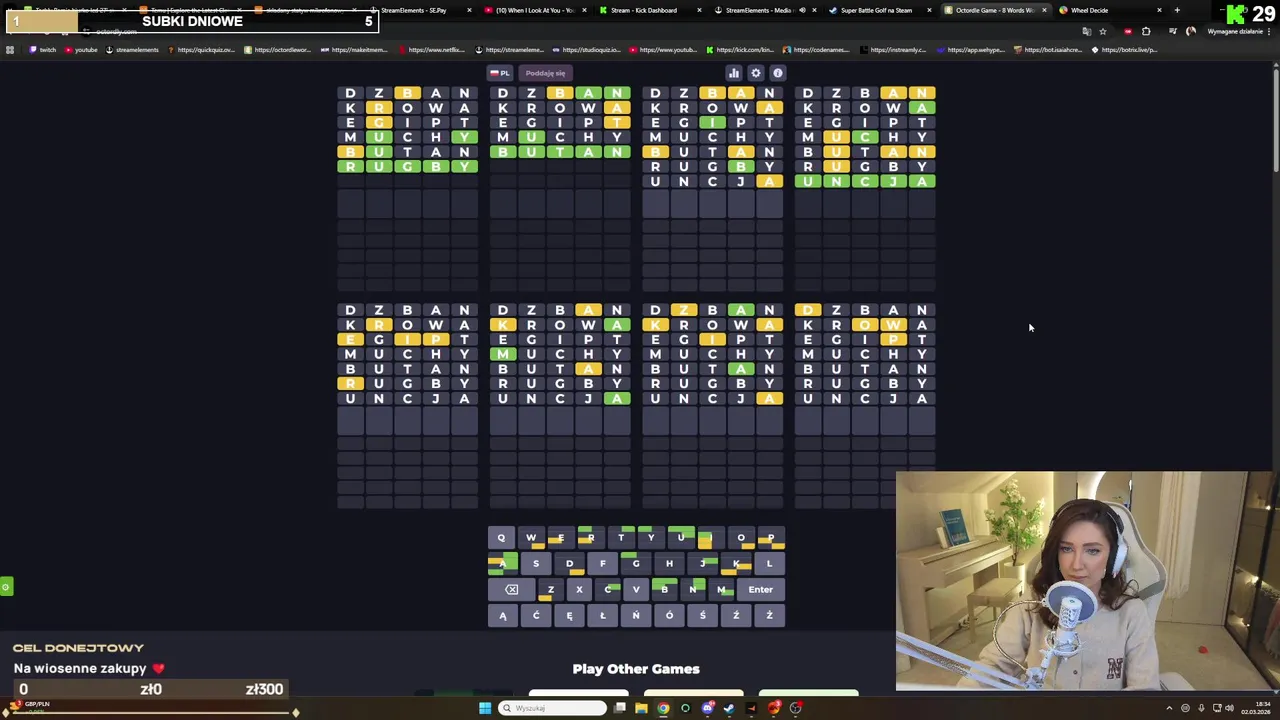Tap the Ę key on the Polish letters row
Image resolution: width=1280 pixels, height=720 pixels.
(x=569, y=615)
